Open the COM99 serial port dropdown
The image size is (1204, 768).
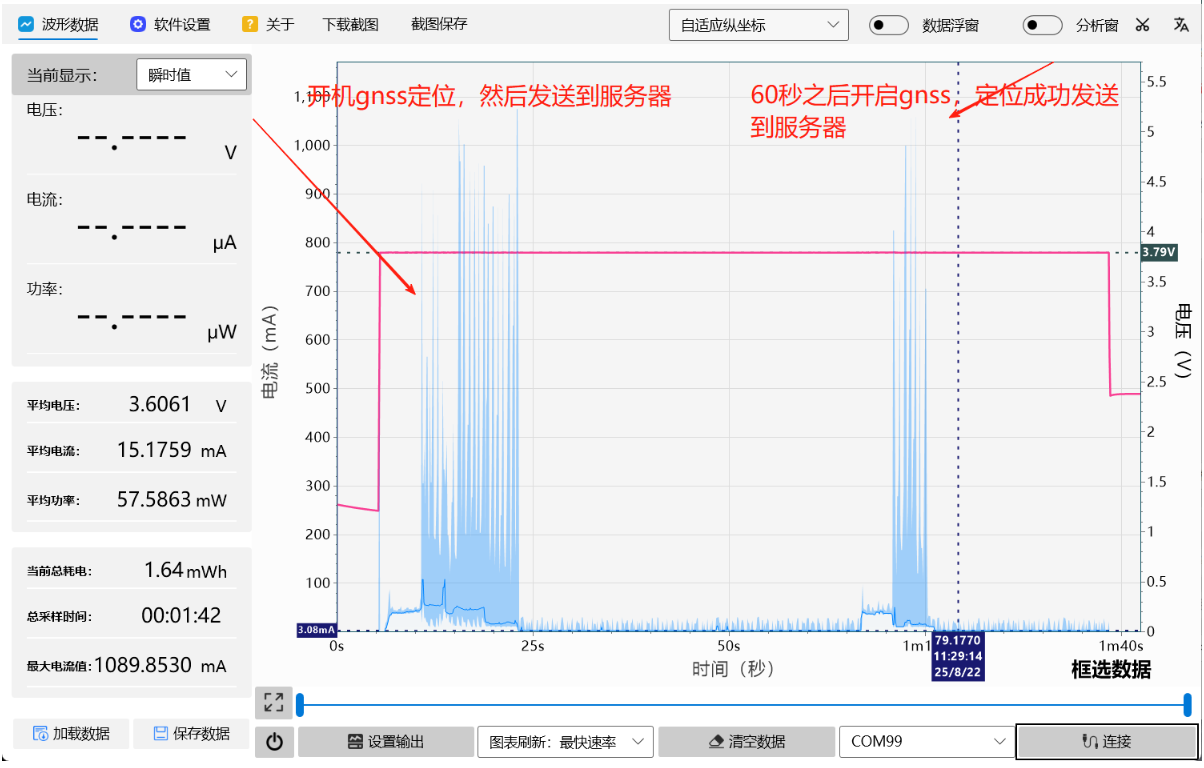coord(926,742)
